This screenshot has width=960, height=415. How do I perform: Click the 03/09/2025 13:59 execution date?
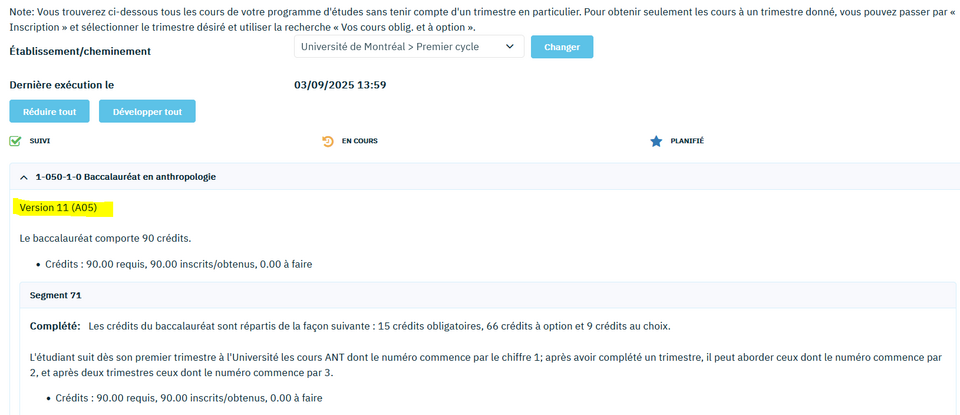(x=340, y=85)
